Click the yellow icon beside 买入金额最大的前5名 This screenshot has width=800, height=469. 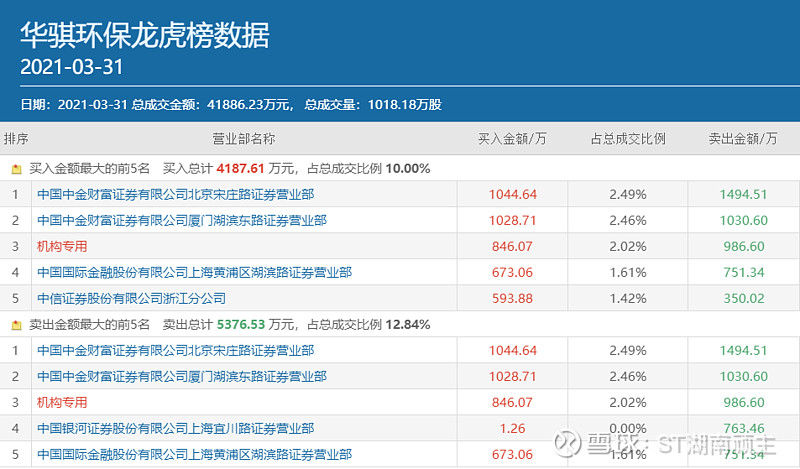pyautogui.click(x=16, y=169)
